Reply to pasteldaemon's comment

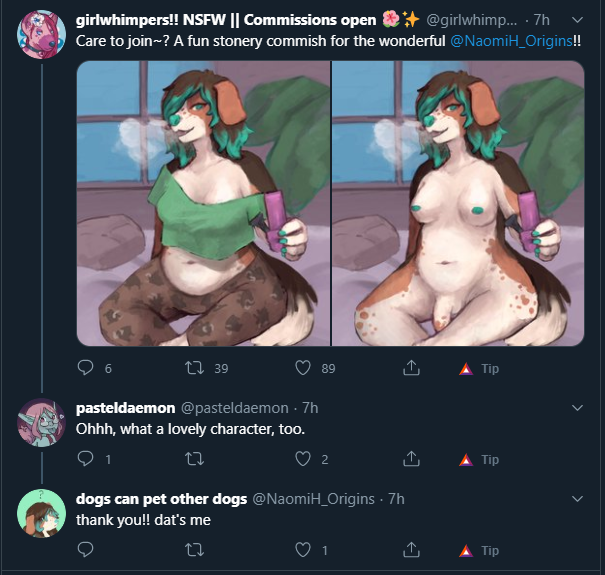click(x=85, y=459)
